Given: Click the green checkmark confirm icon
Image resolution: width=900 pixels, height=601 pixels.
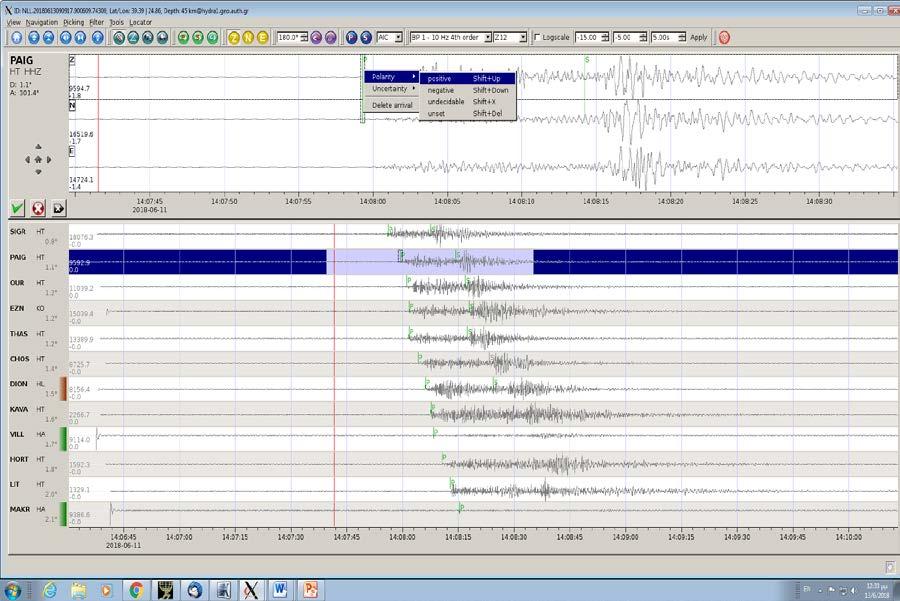Looking at the screenshot, I should click(x=17, y=208).
